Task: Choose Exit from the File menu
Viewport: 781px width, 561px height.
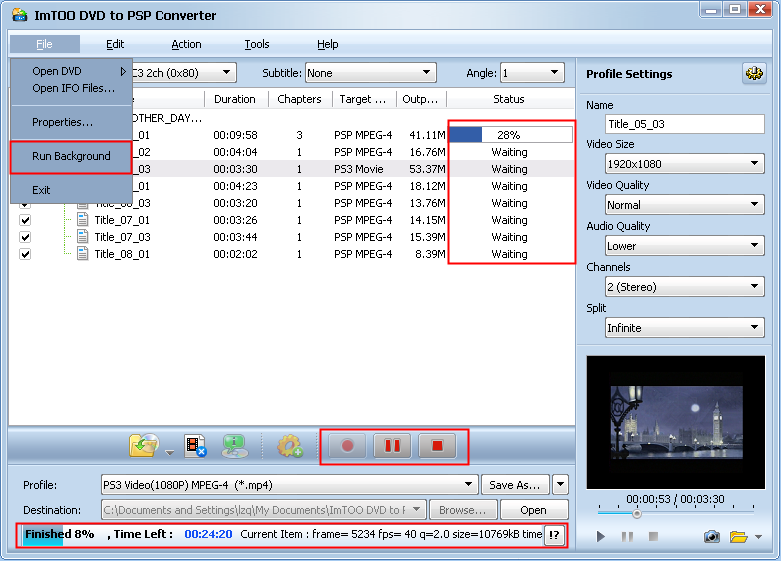Action: tap(71, 190)
